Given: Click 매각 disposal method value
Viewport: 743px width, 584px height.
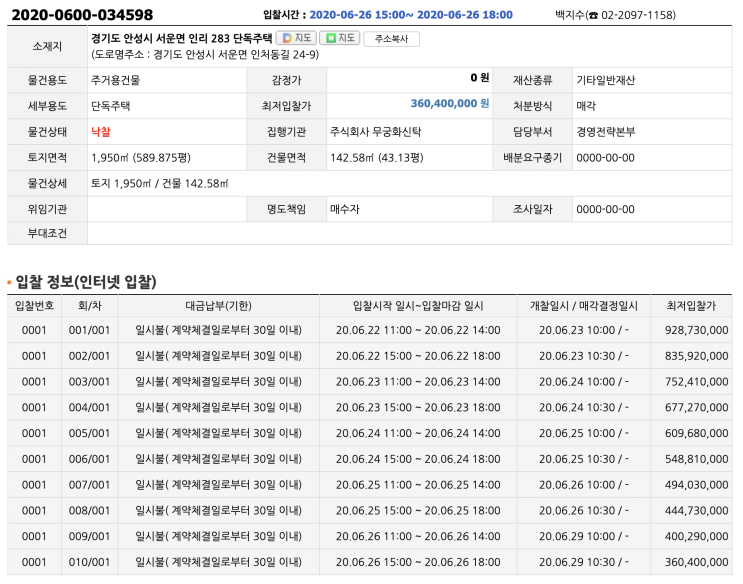Looking at the screenshot, I should 586,106.
